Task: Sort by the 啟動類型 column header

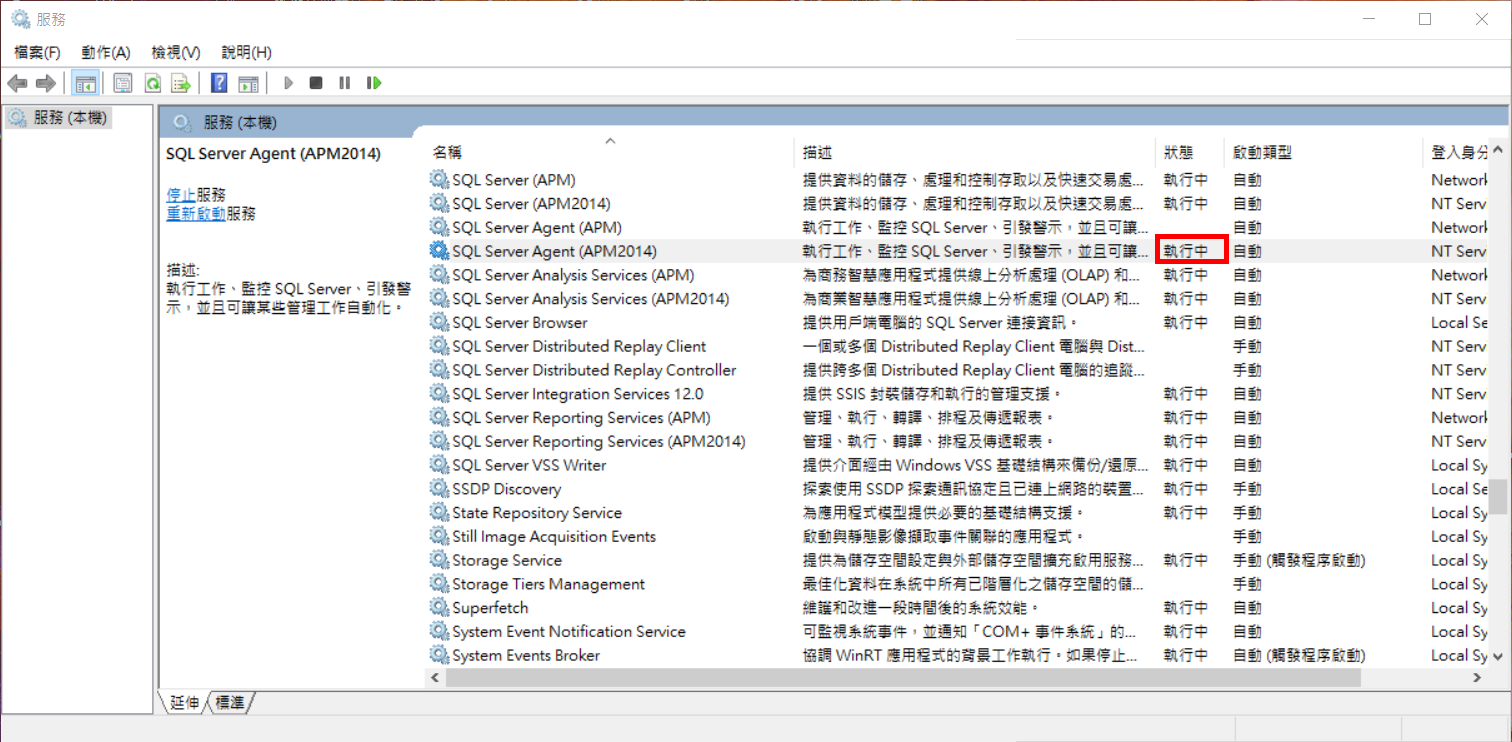Action: tap(1323, 152)
